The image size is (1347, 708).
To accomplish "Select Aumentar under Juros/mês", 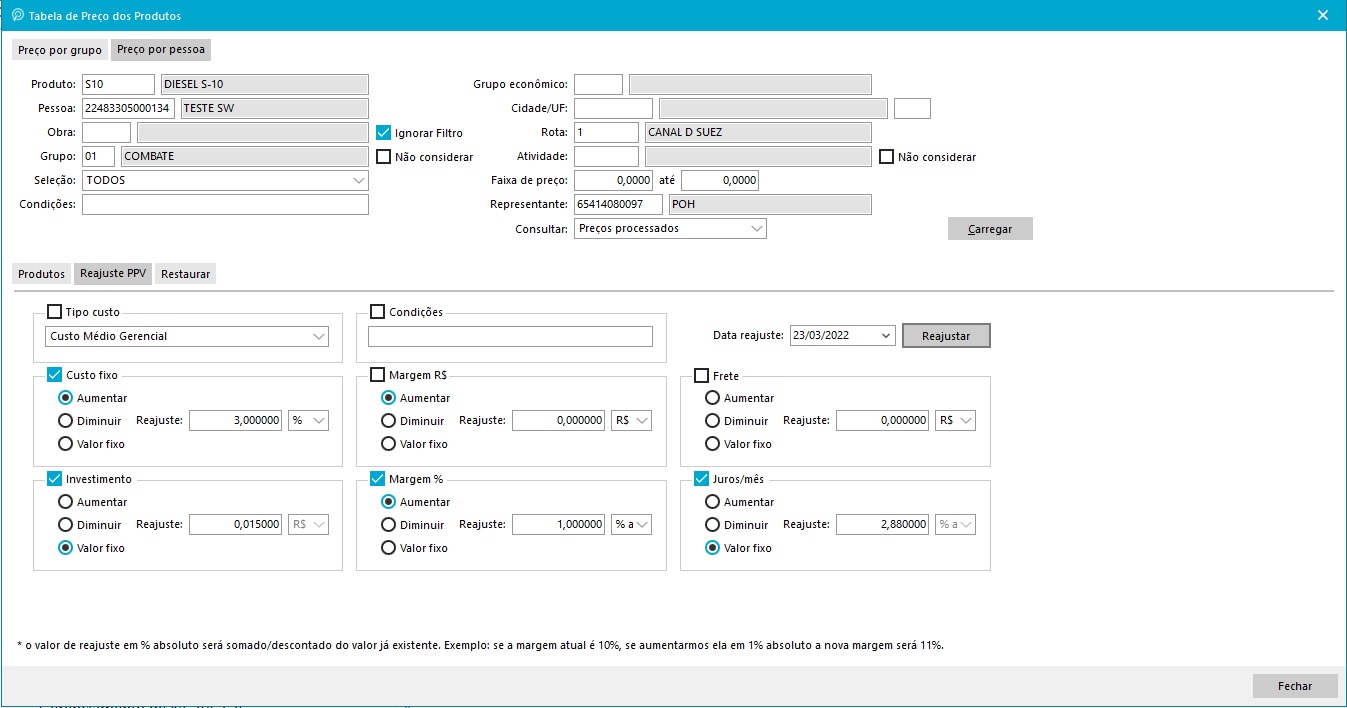I will (713, 502).
